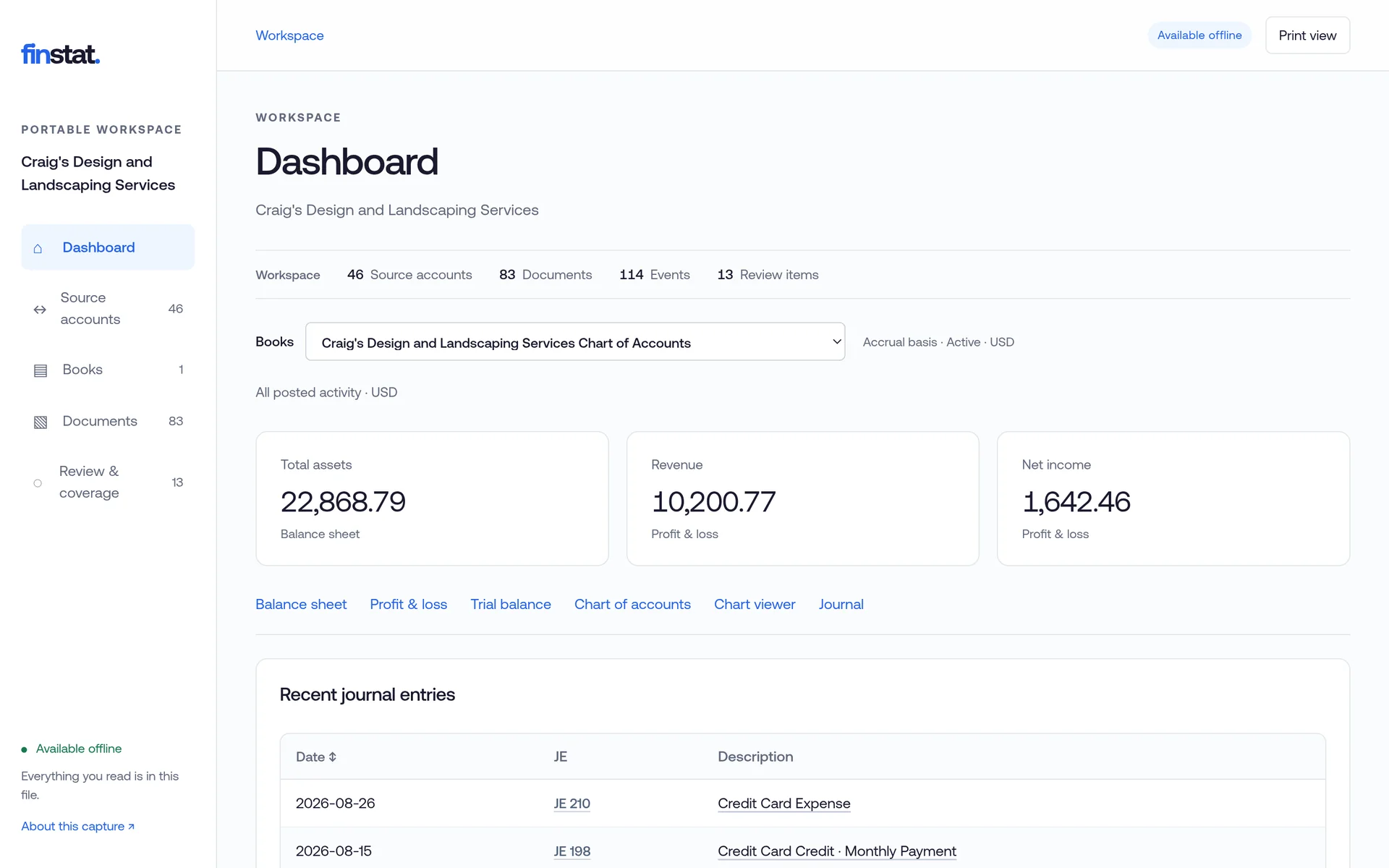The height and width of the screenshot is (868, 1389).
Task: Click the All posted activity · USD text
Action: point(326,393)
